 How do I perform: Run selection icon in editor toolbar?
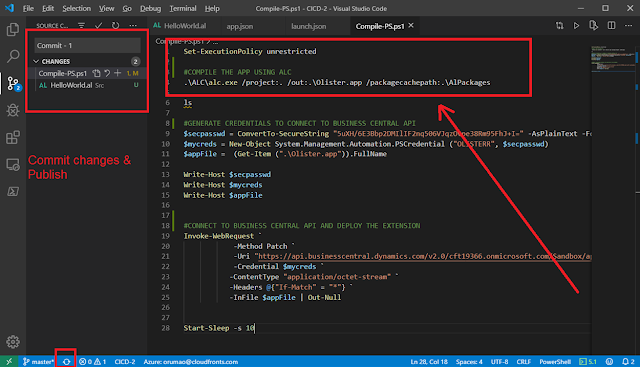tap(593, 26)
